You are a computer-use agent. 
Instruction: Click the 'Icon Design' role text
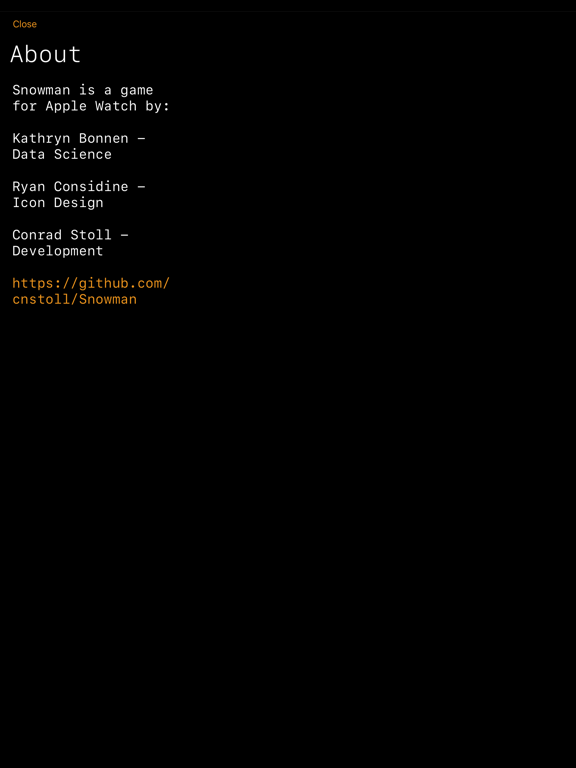(58, 202)
